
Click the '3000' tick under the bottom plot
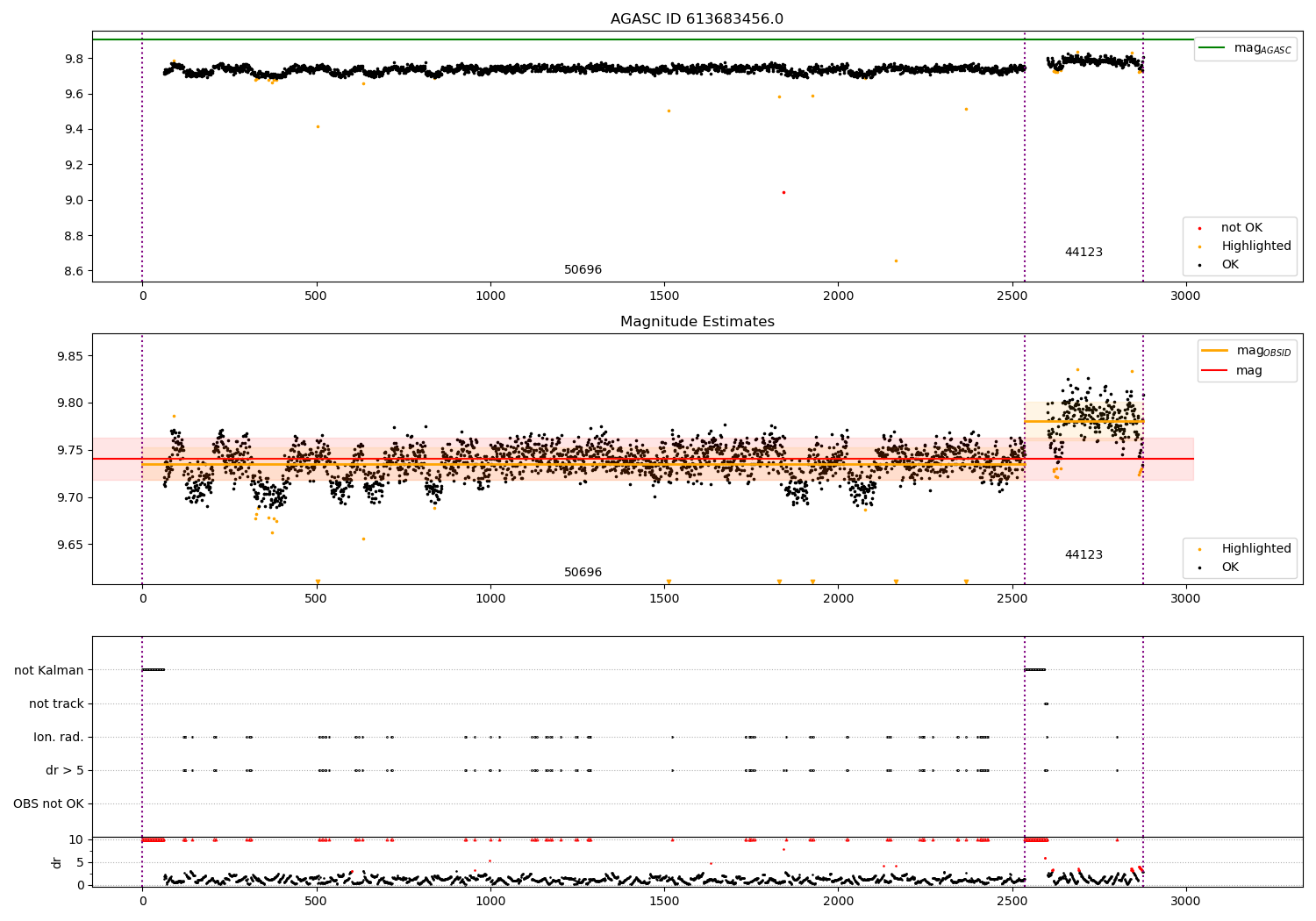click(1185, 901)
